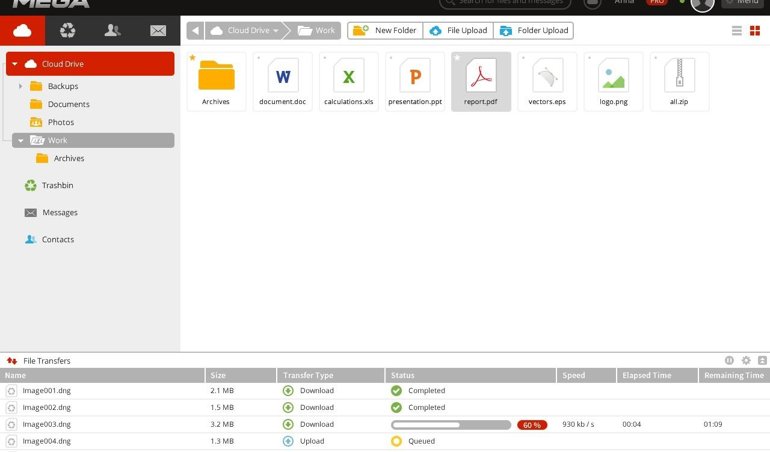Create a New Folder

385,30
